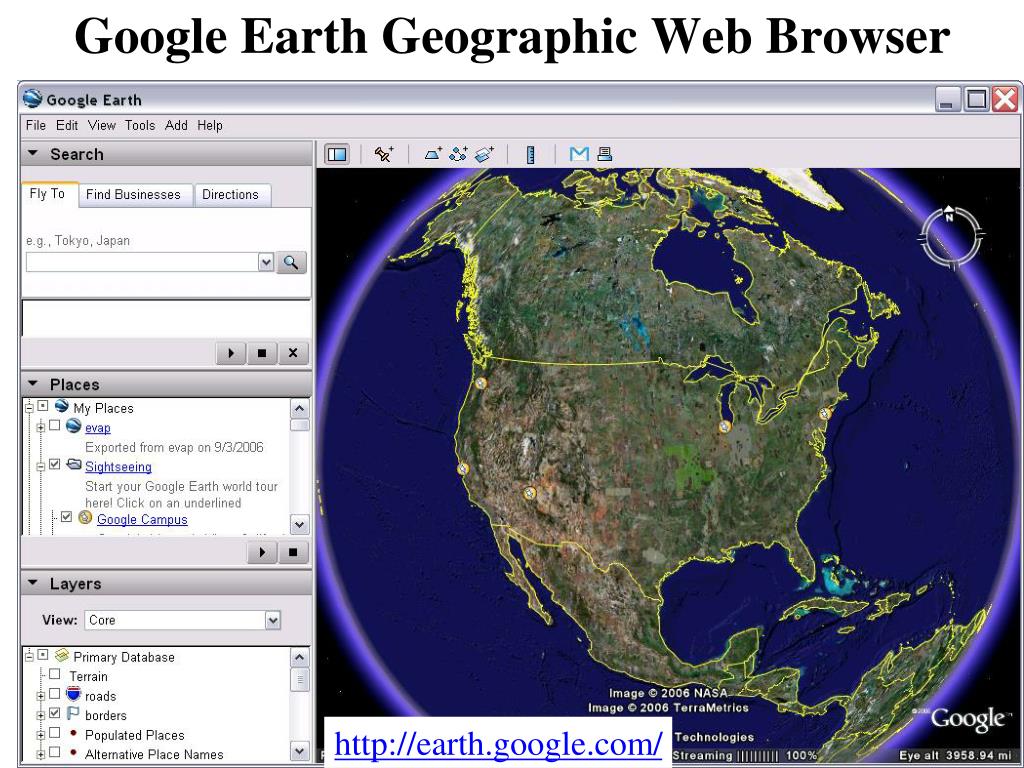
Task: Click the globe icon beside evap
Action: coord(74,426)
